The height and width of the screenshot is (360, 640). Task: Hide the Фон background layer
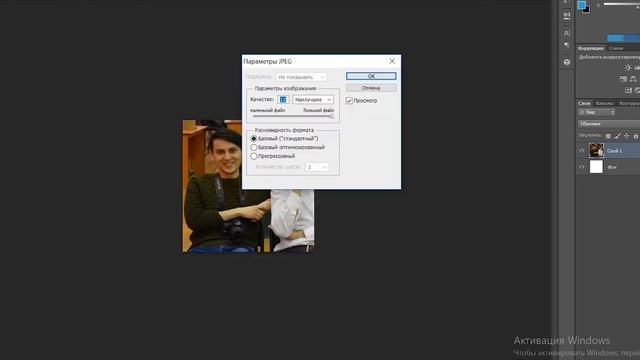(x=582, y=167)
